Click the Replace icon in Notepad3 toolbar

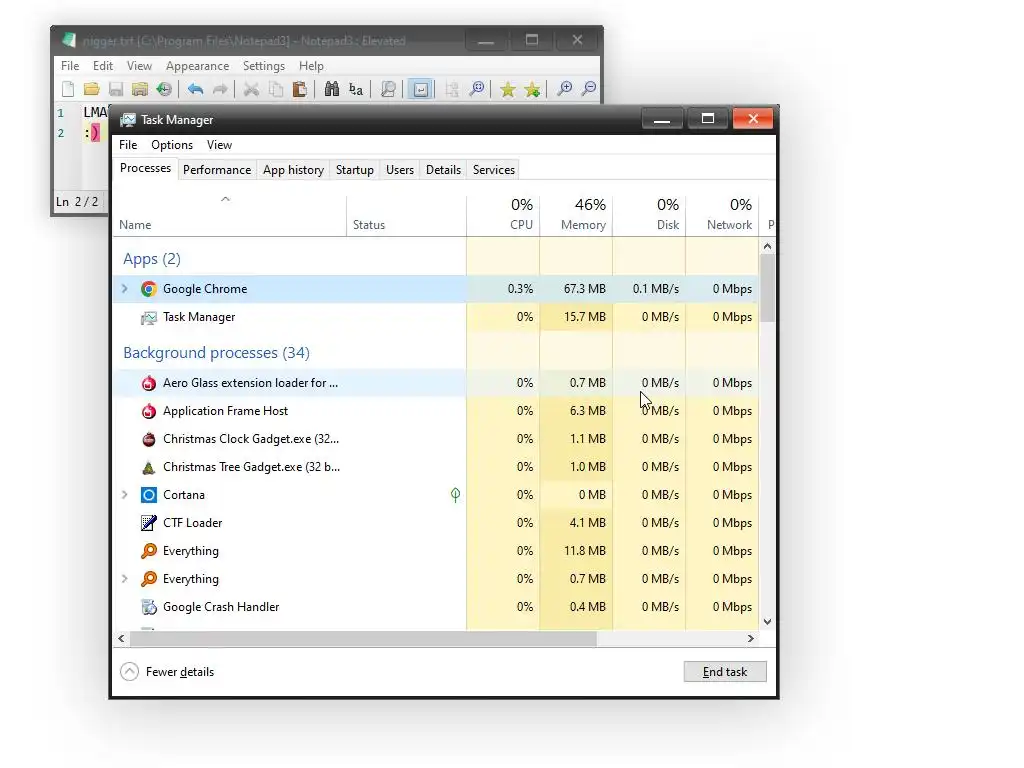[x=356, y=89]
